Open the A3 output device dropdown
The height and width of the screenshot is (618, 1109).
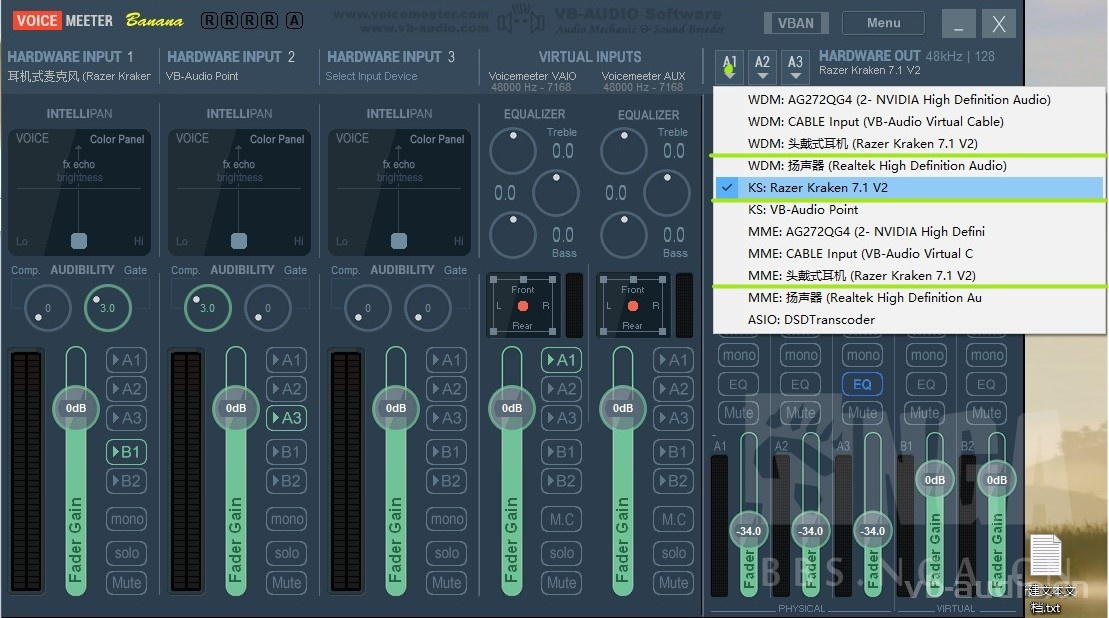[795, 64]
